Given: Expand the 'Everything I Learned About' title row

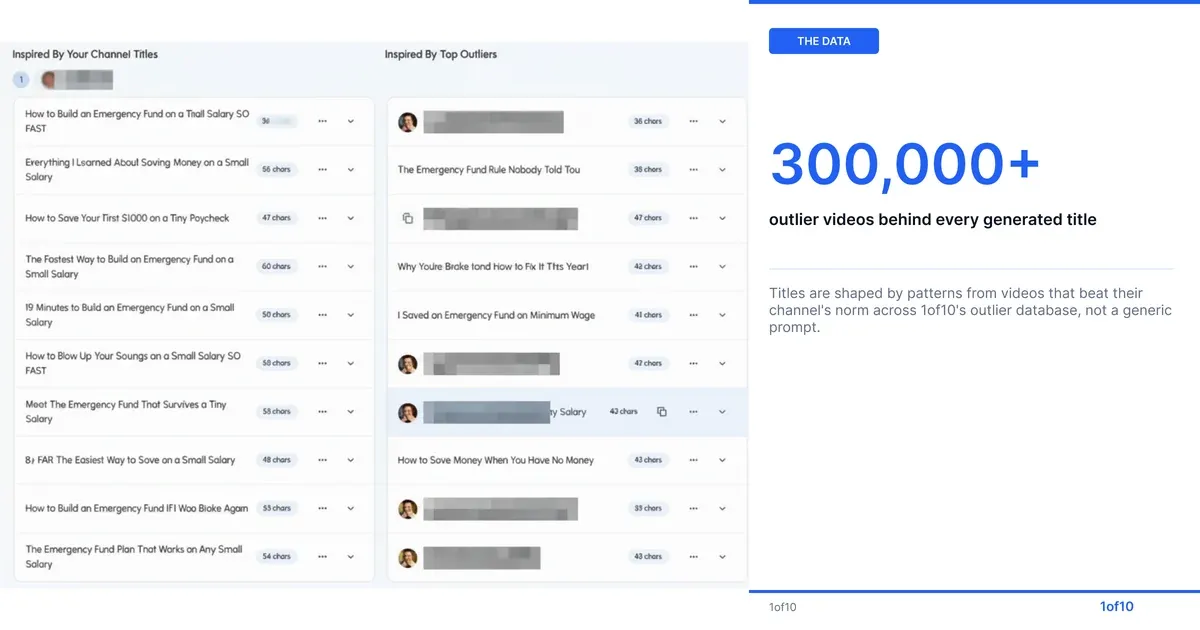Looking at the screenshot, I should 351,170.
